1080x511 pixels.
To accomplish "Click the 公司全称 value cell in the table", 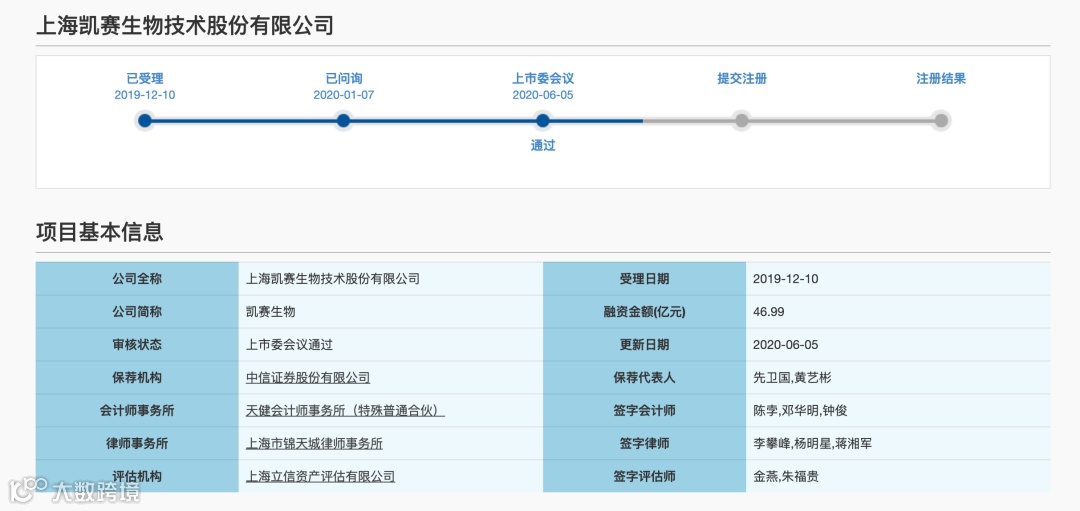I will 391,279.
